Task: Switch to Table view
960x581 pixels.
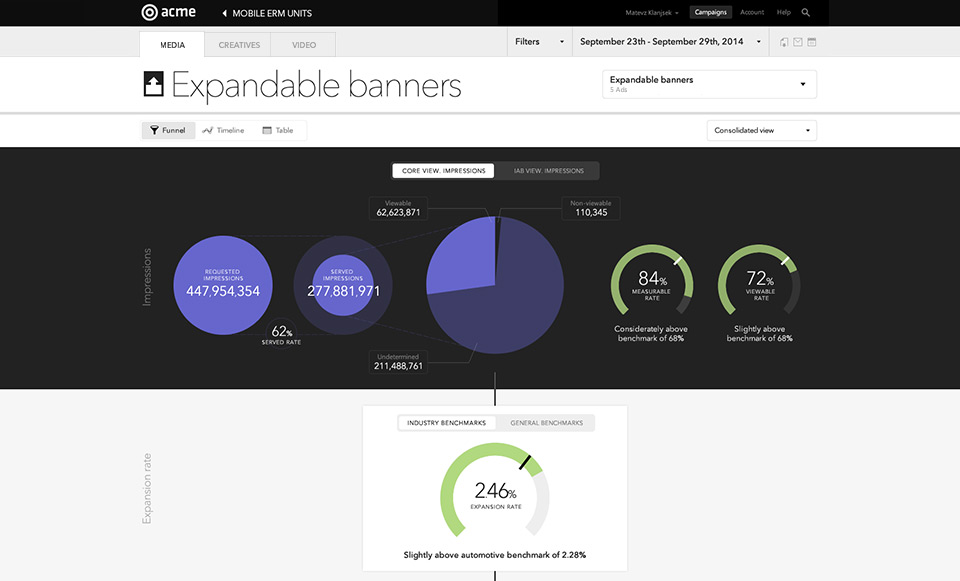Action: tap(278, 130)
